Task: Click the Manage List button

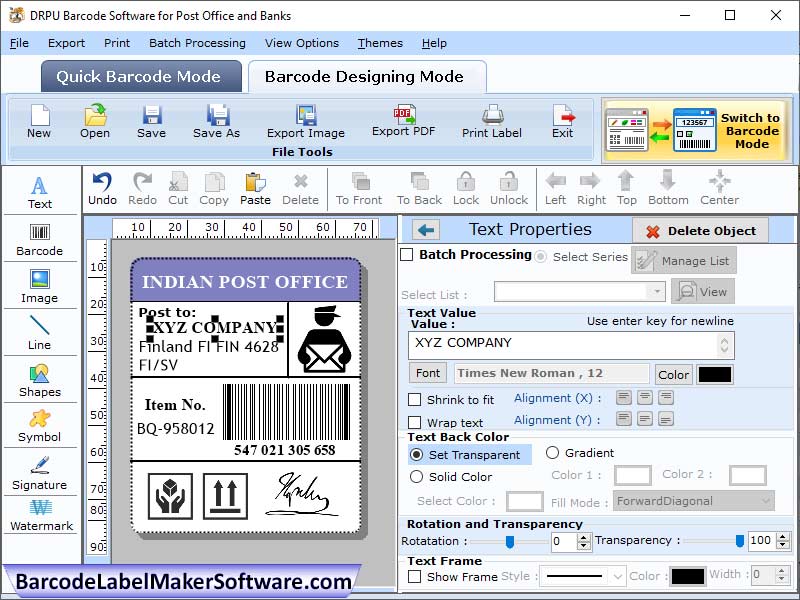Action: (x=684, y=261)
